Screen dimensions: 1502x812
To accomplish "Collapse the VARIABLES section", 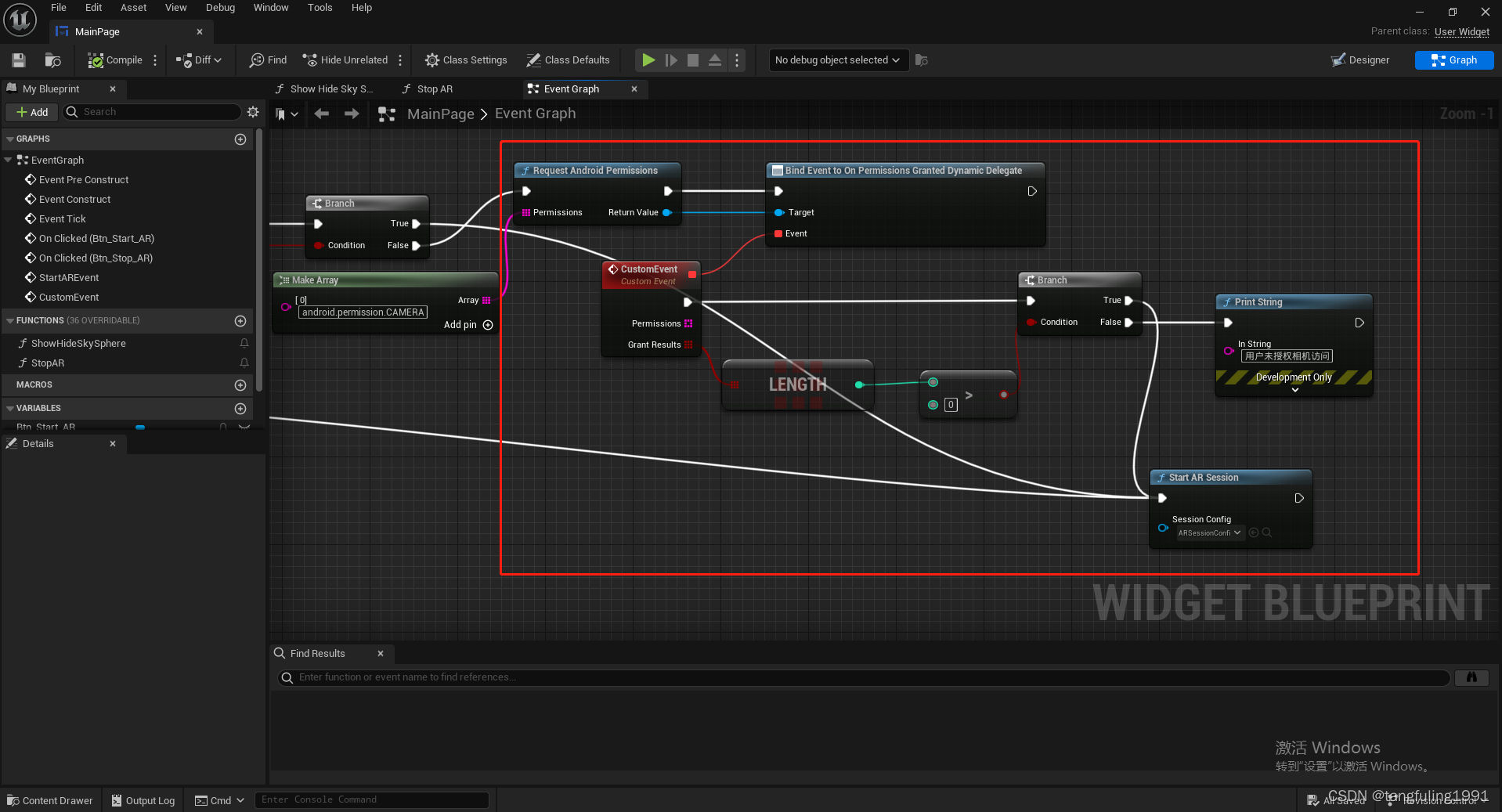I will (9, 408).
